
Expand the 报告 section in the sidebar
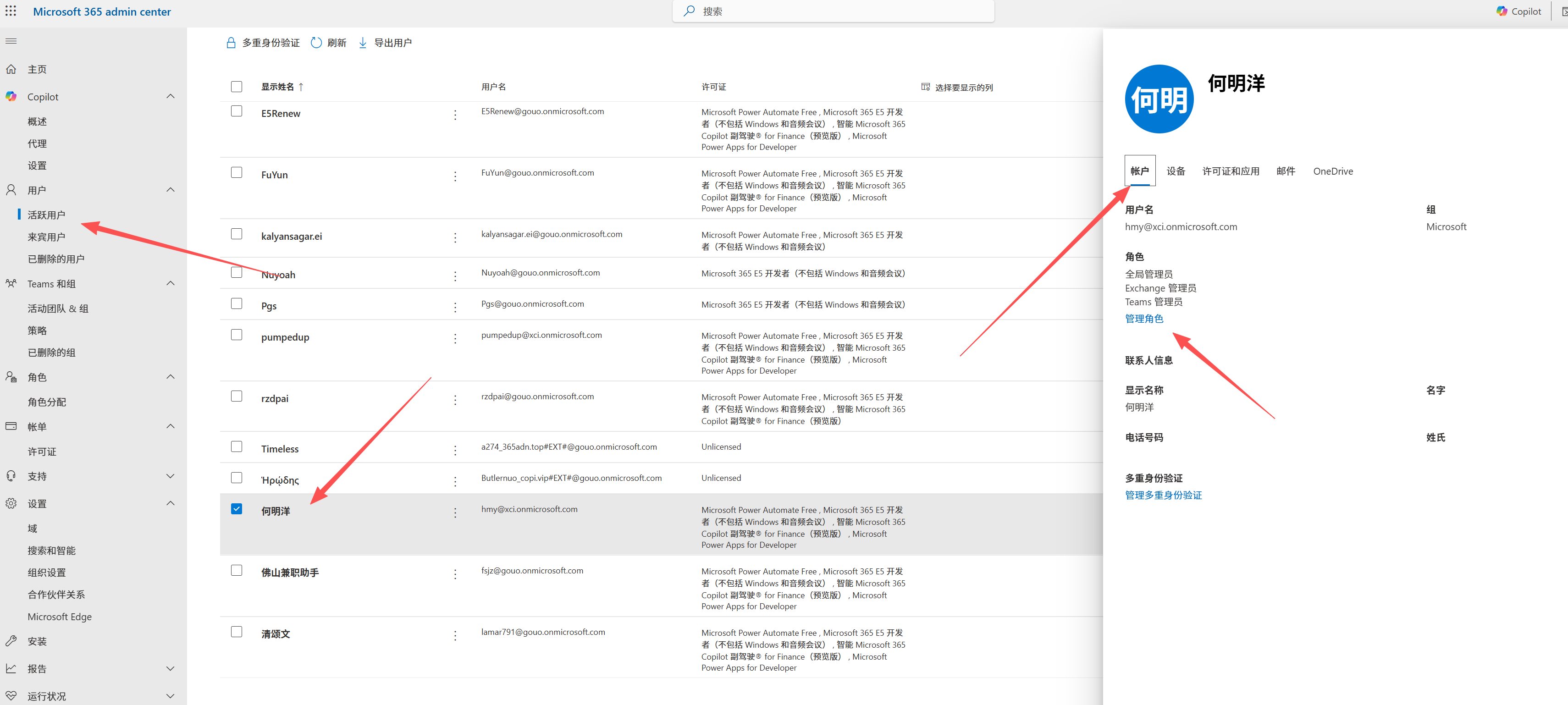pos(171,668)
